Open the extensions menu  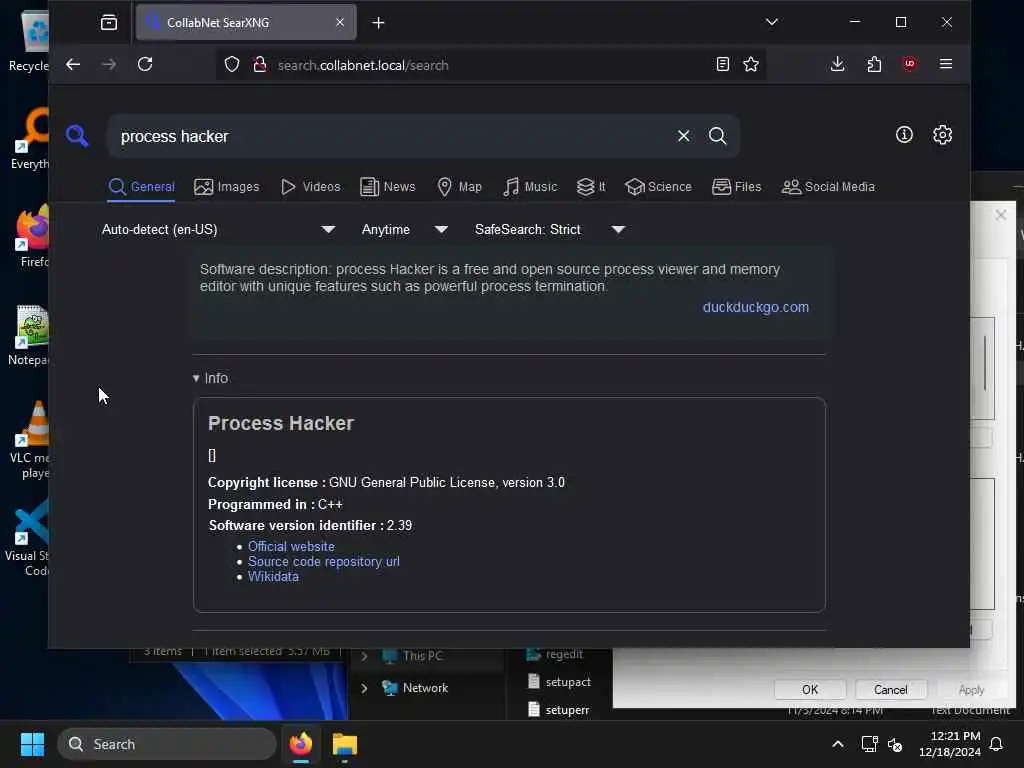click(874, 64)
